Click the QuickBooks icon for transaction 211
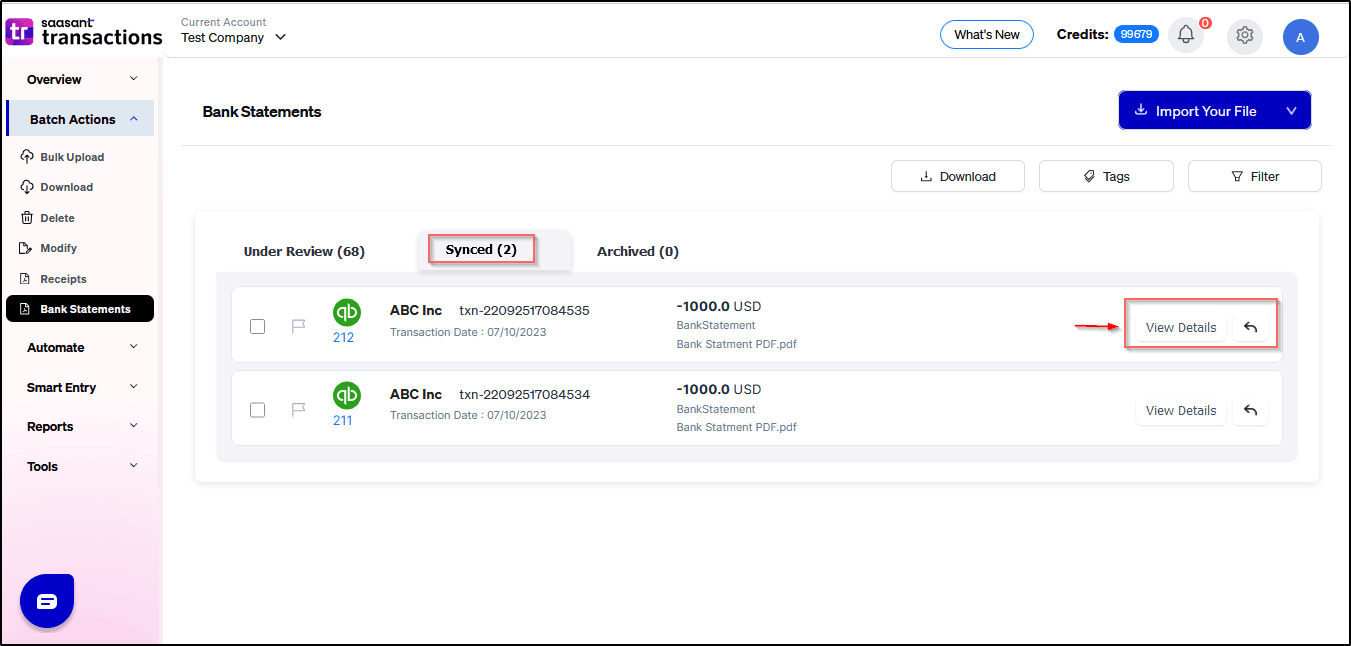Viewport: 1351px width, 646px height. (x=346, y=396)
